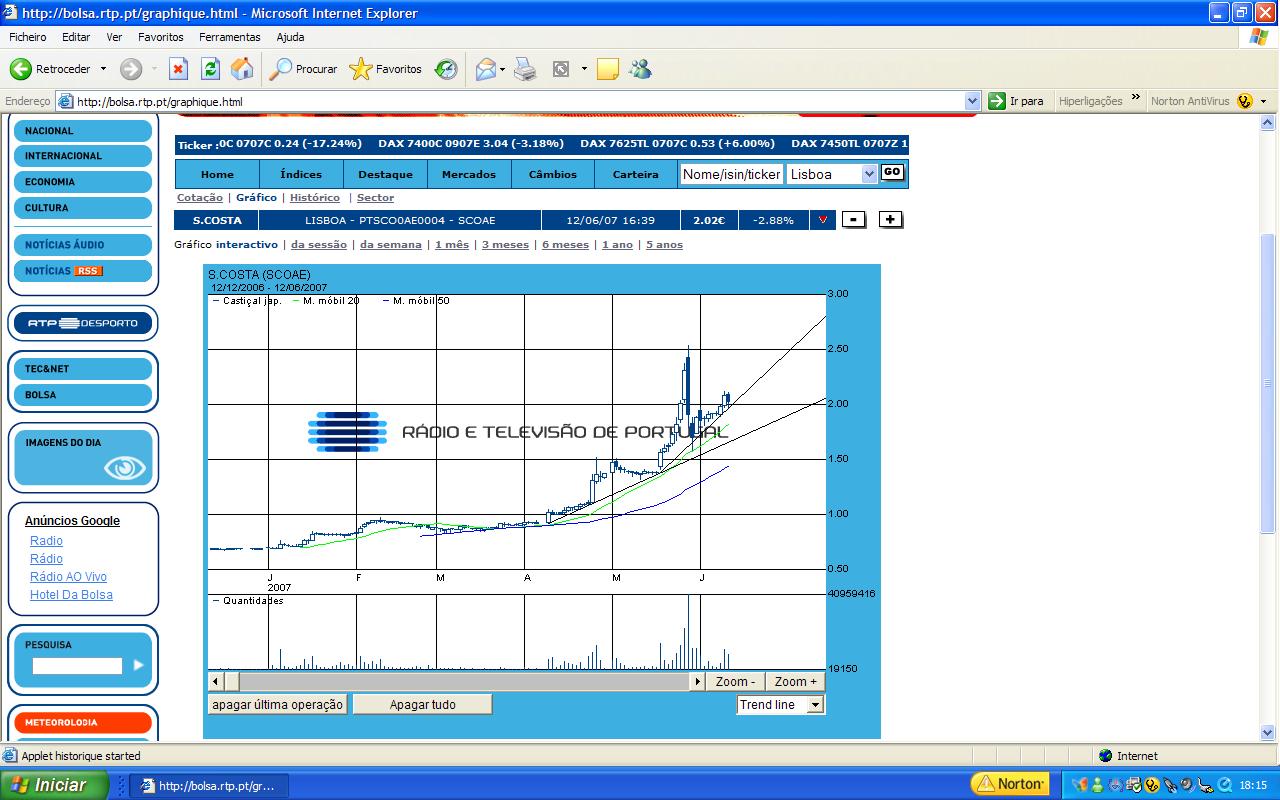The height and width of the screenshot is (800, 1280).
Task: Click the Nome/isin/ticker input field
Action: point(730,174)
